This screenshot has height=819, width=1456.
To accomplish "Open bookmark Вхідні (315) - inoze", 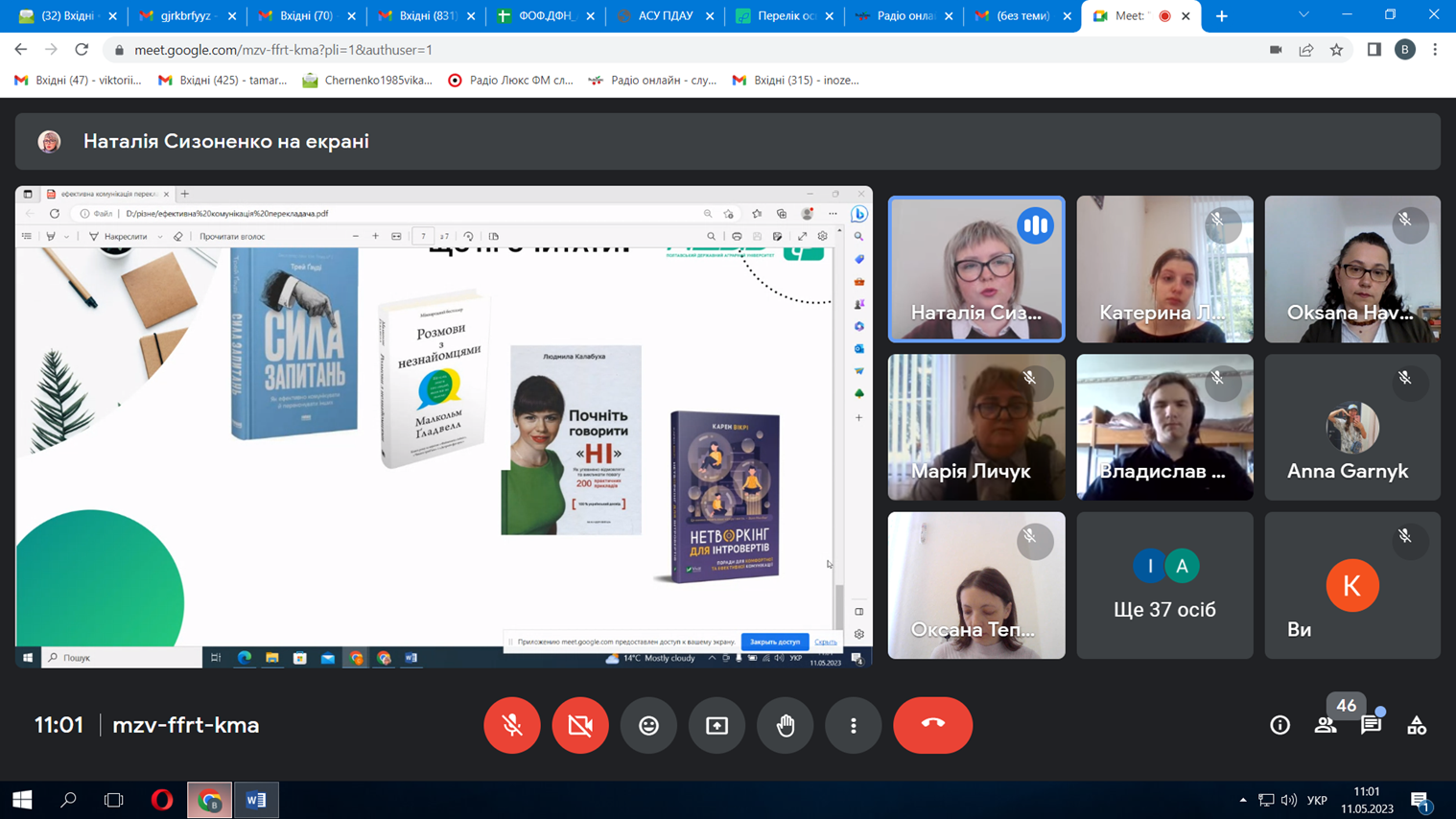I will 796,81.
